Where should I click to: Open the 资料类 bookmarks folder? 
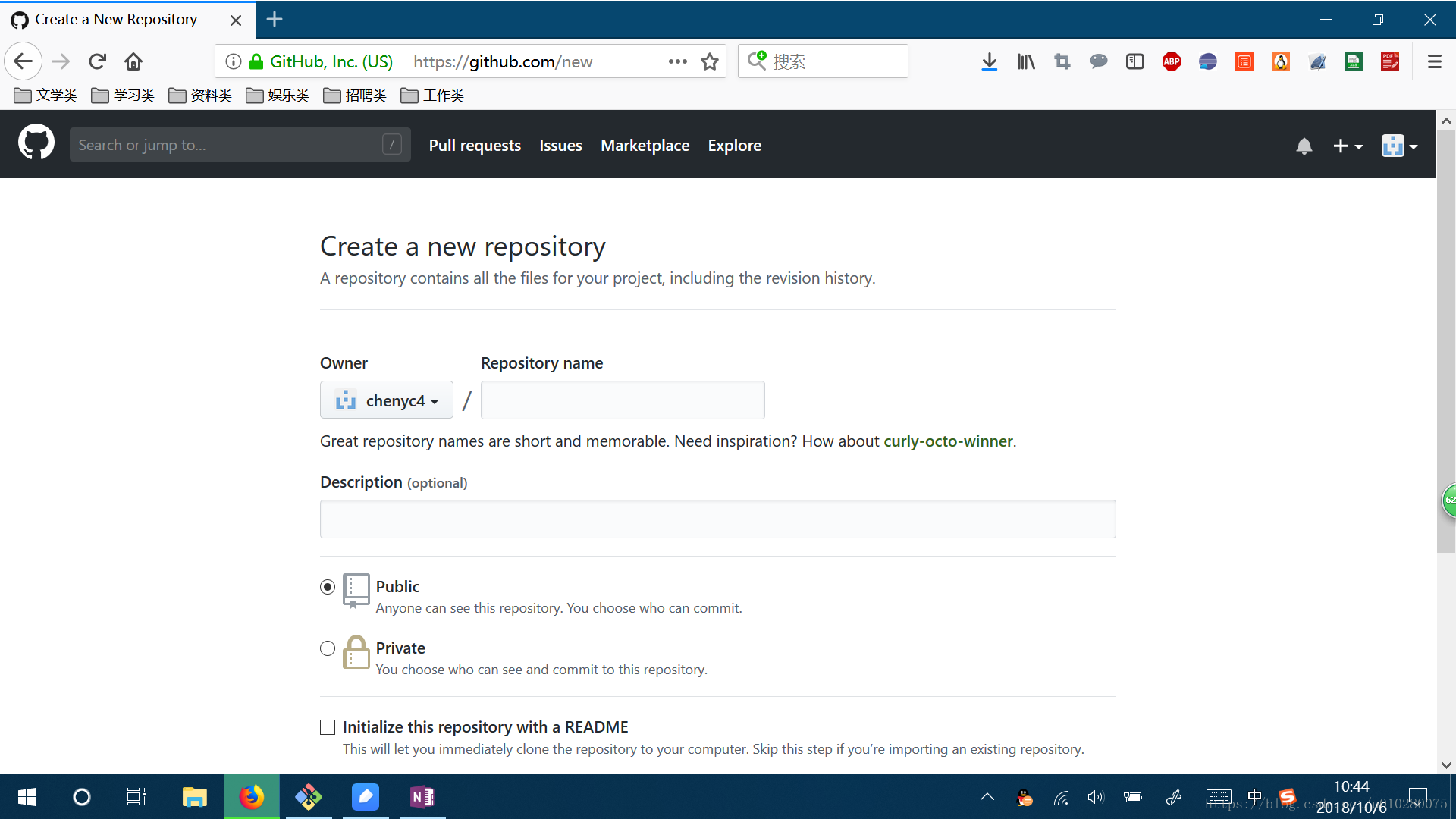[201, 96]
